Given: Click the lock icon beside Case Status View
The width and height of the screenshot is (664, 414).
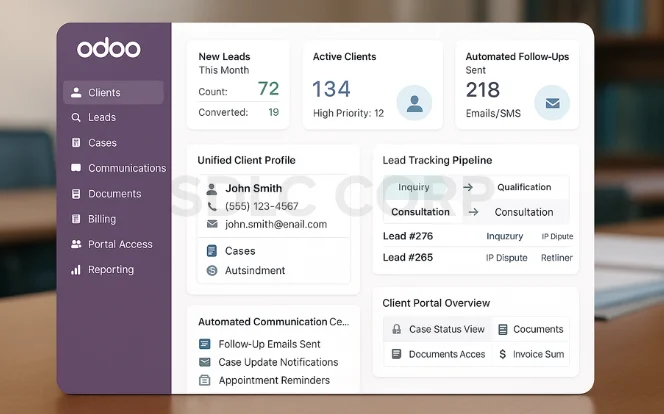Looking at the screenshot, I should (397, 329).
